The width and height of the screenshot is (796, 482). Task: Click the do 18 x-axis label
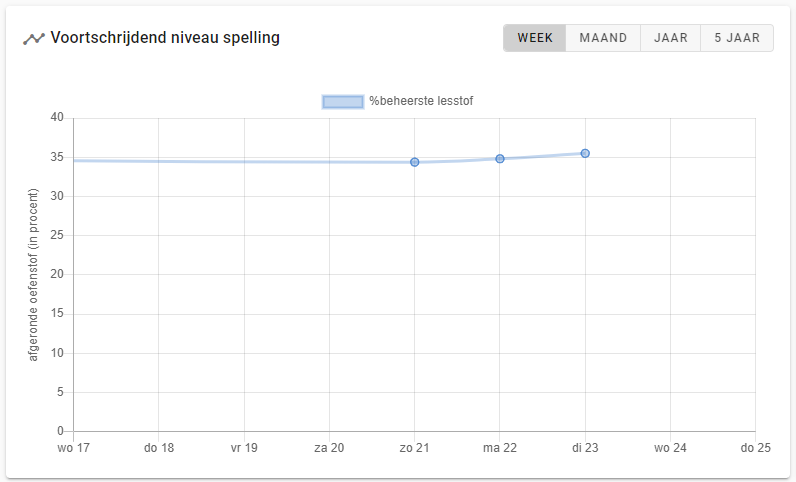[159, 448]
